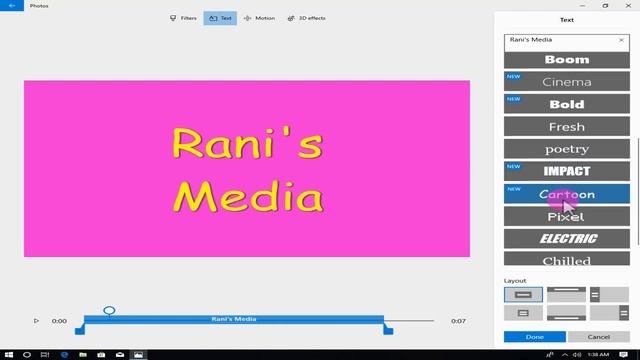Screen dimensions: 640x360
Task: Choose the Pixel text style
Action: pos(567,216)
